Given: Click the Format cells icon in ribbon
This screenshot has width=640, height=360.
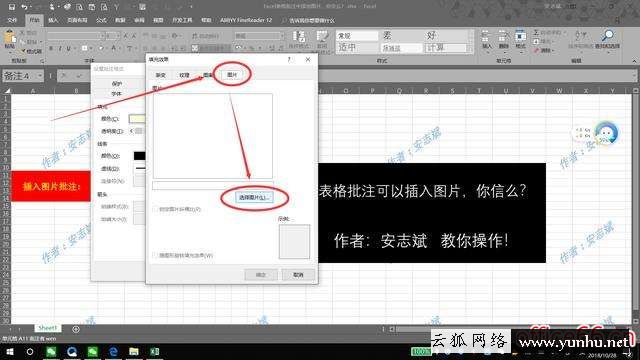Looking at the screenshot, I should [520, 37].
